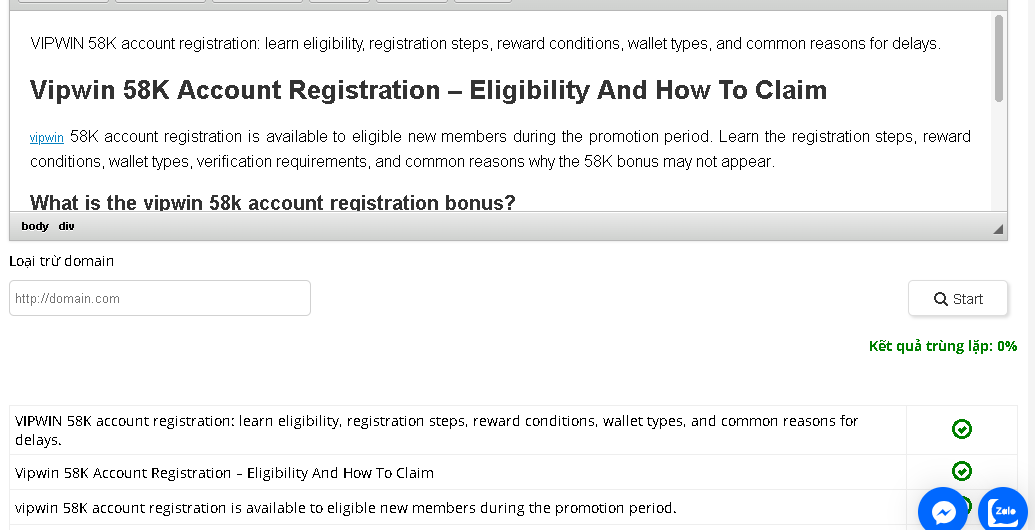The height and width of the screenshot is (530, 1035).
Task: Open the Zalo chat icon
Action: pyautogui.click(x=1003, y=512)
